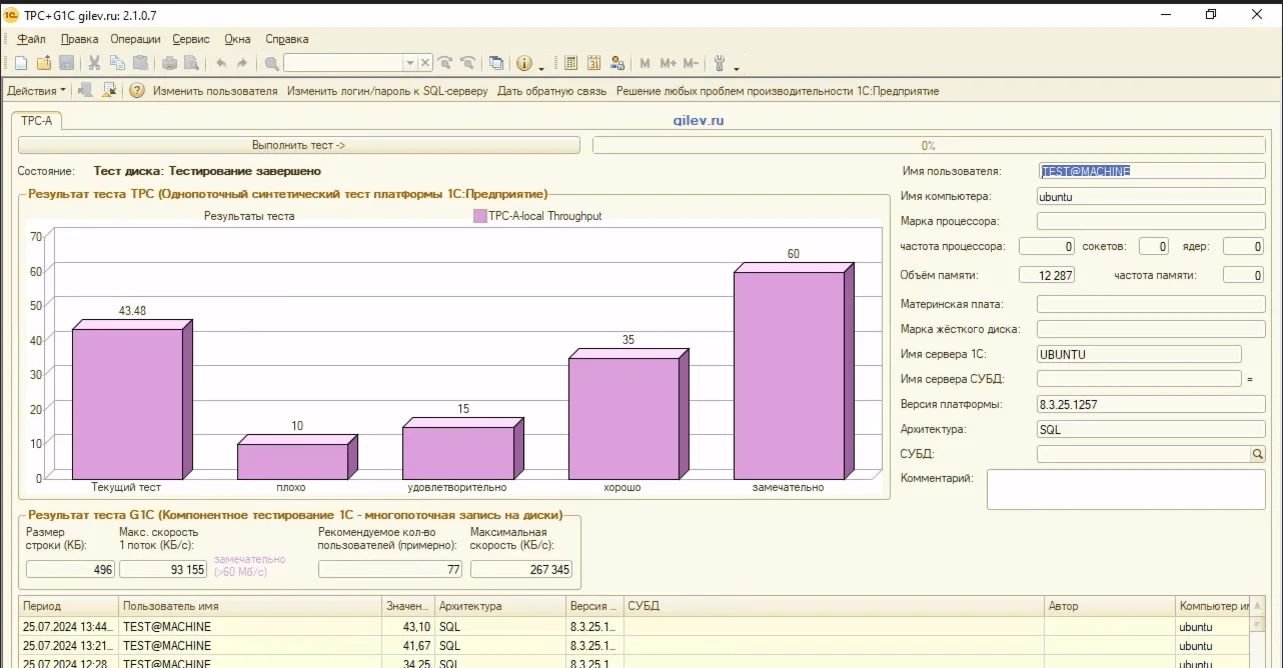The width and height of the screenshot is (1283, 668).
Task: Click the New document icon
Action: click(21, 63)
